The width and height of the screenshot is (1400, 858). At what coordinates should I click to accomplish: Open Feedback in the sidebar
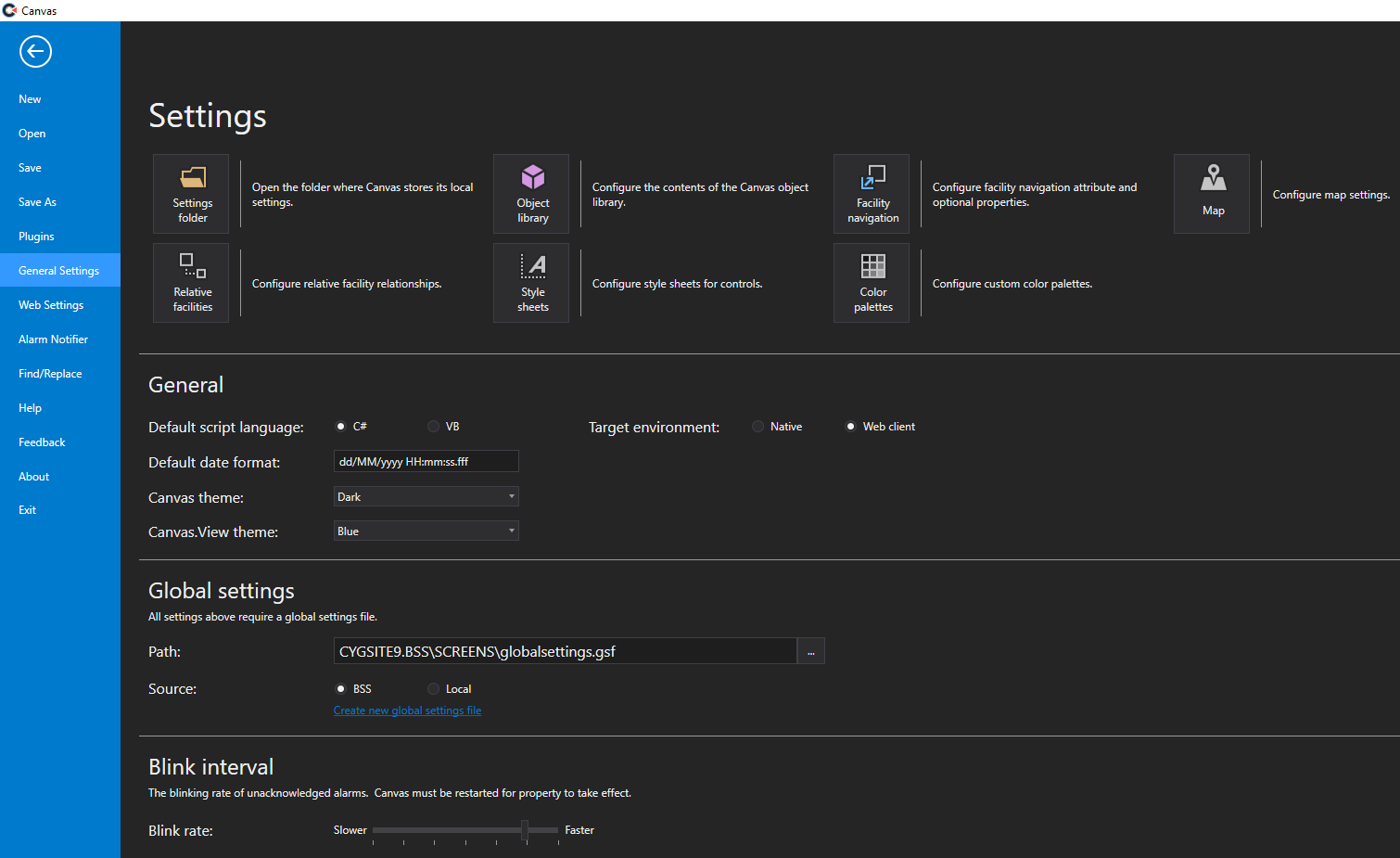click(x=60, y=442)
